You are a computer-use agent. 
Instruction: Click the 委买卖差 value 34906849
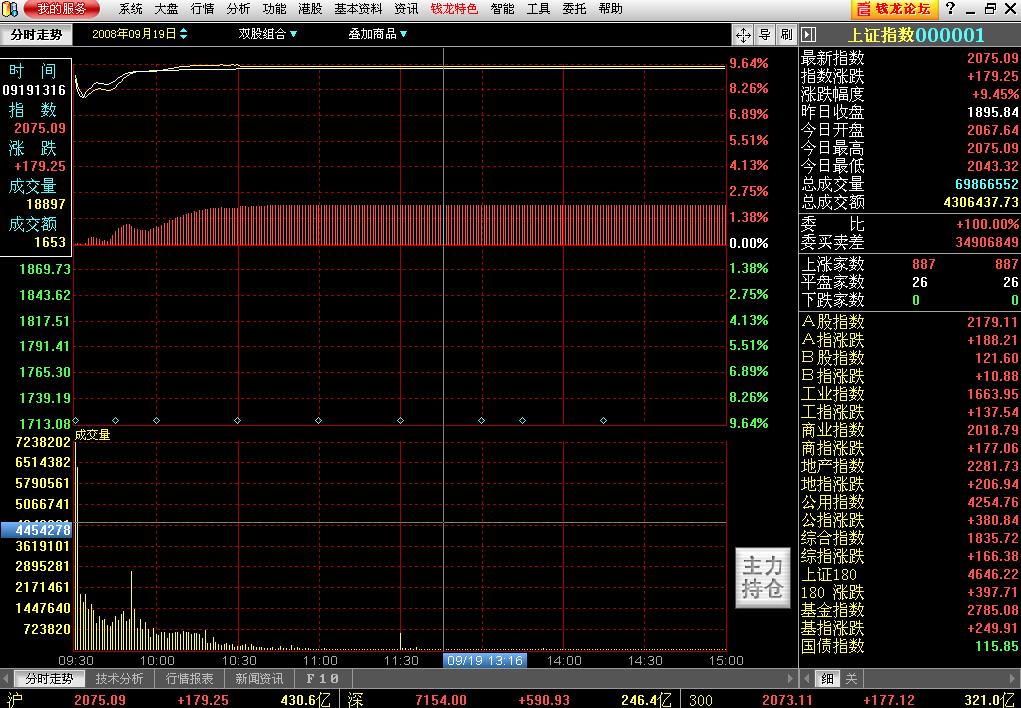pos(986,243)
